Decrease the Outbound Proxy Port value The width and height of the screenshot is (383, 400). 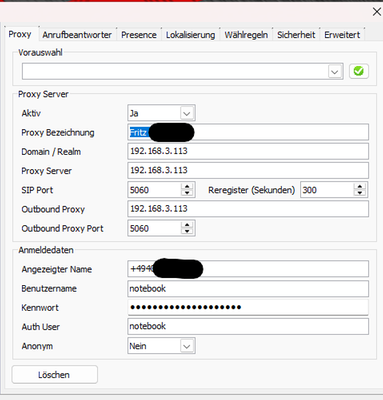click(x=187, y=232)
